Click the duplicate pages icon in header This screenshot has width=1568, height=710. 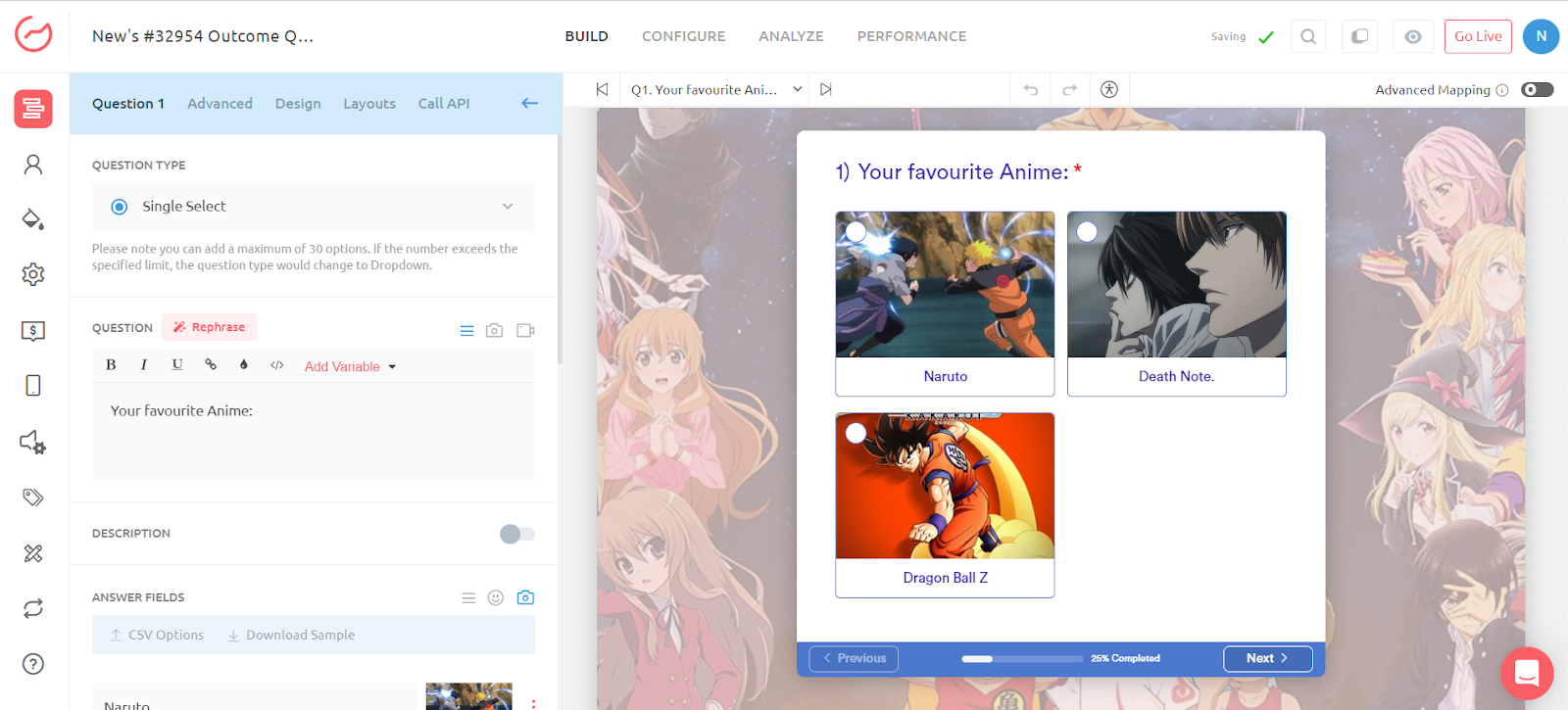pos(1360,36)
